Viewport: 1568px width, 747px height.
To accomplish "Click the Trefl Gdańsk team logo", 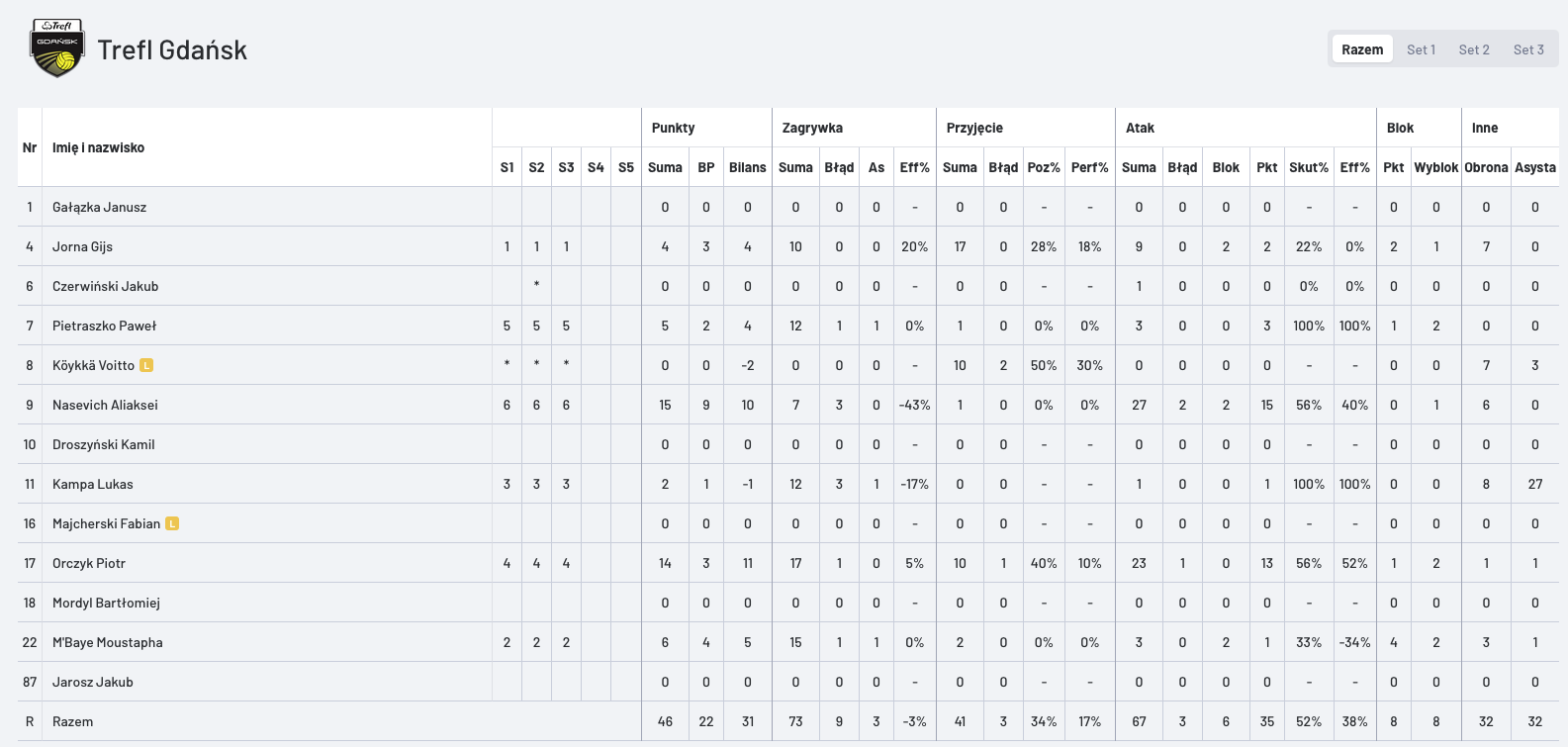I will pyautogui.click(x=57, y=48).
